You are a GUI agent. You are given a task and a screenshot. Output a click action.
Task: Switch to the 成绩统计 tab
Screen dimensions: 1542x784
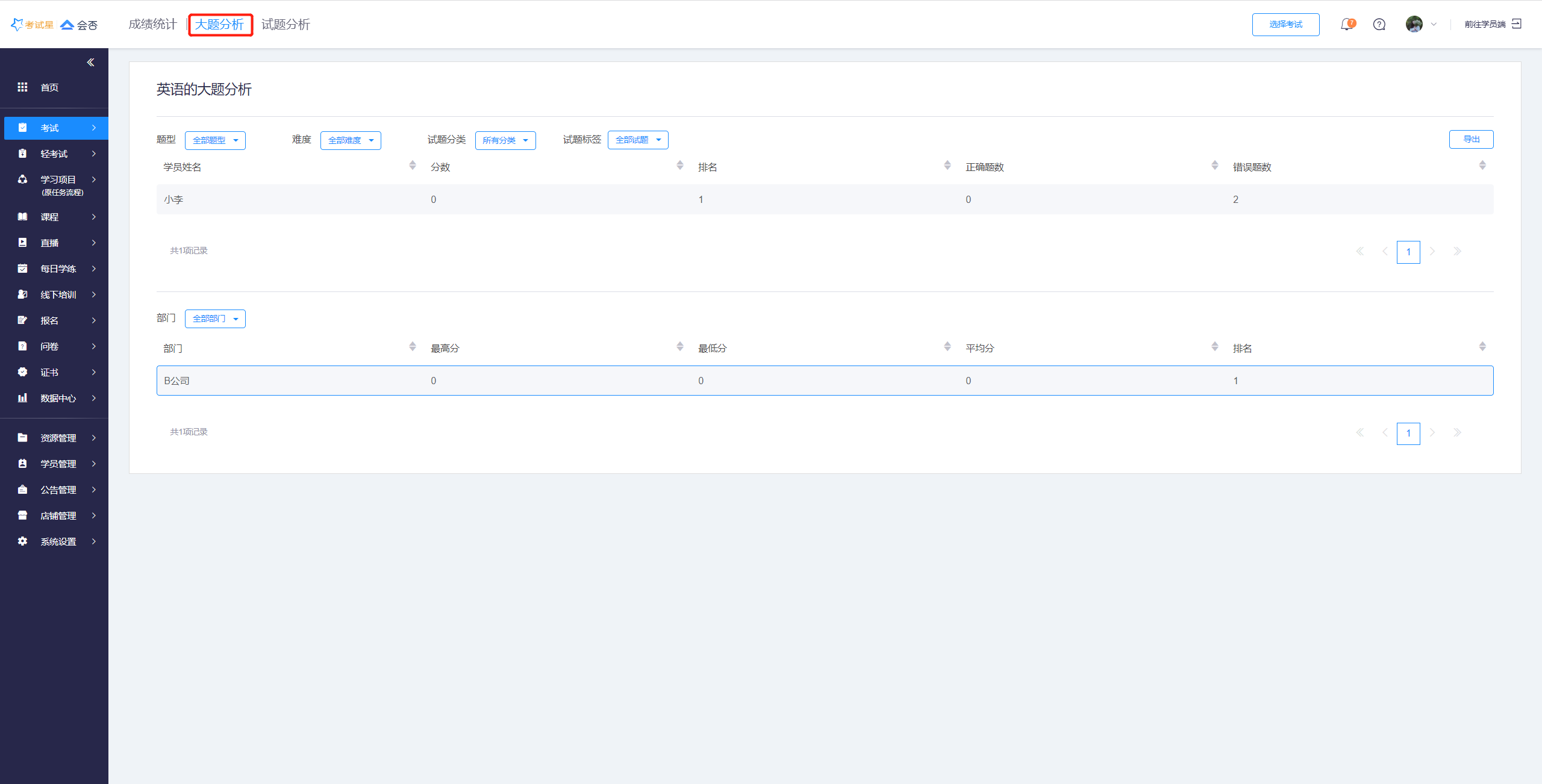[152, 25]
